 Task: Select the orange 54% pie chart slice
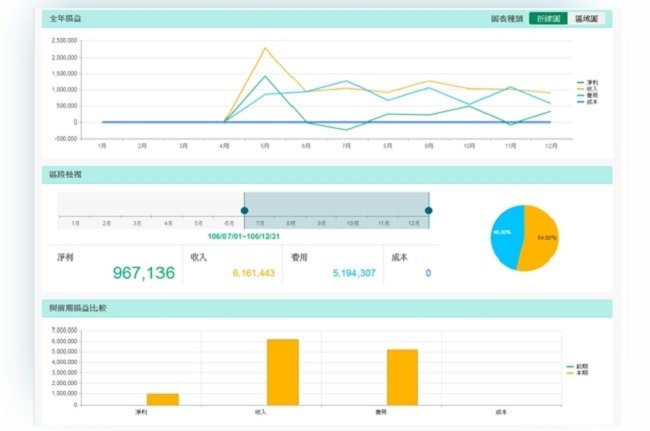pos(541,238)
